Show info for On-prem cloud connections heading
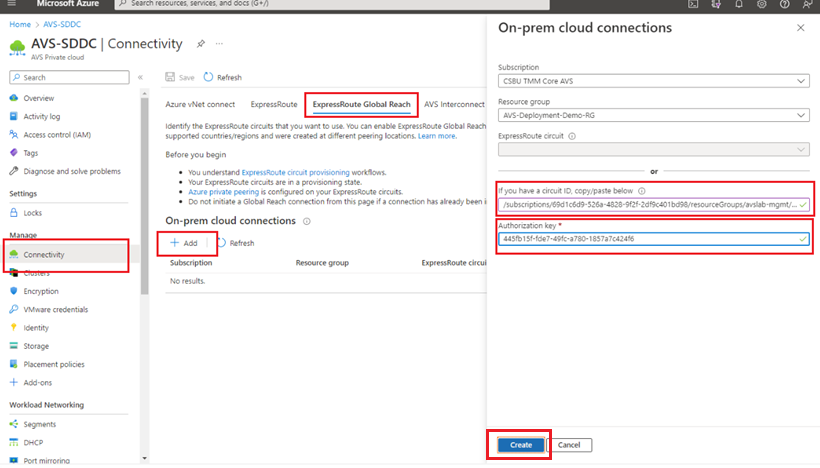Image resolution: width=820 pixels, height=468 pixels. coord(307,222)
